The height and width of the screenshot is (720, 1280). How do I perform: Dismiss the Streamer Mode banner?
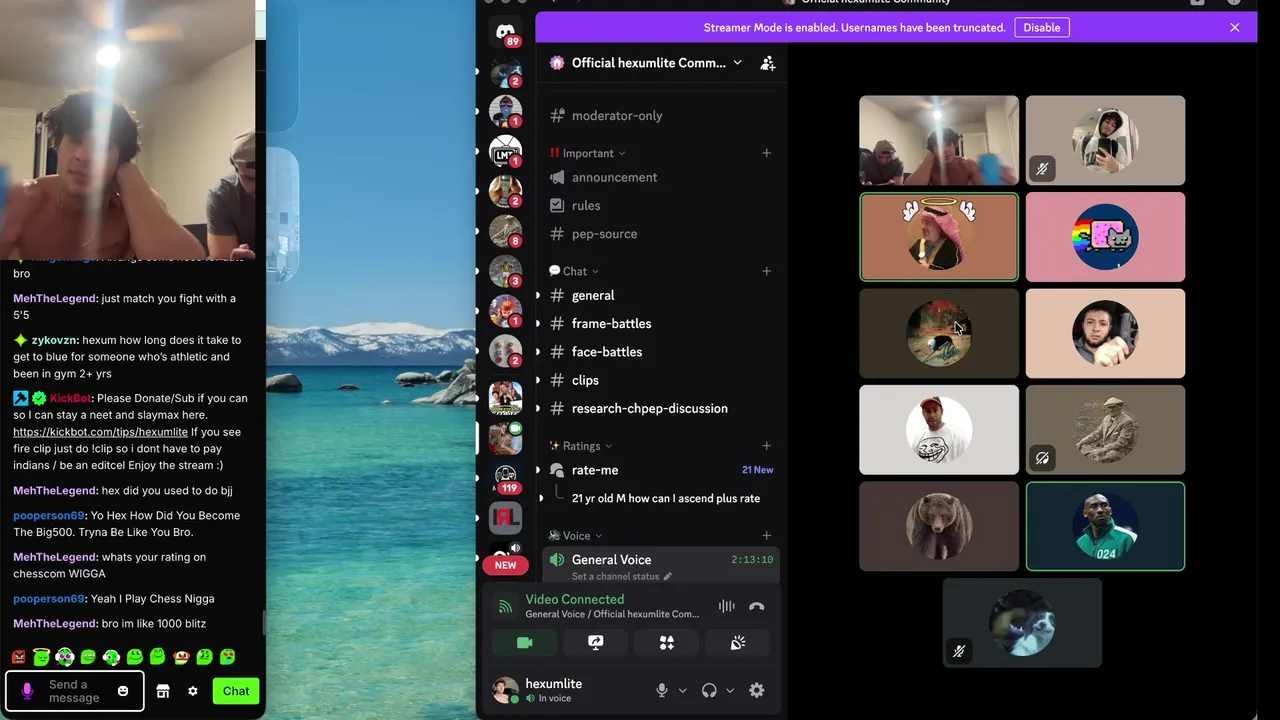tap(1235, 27)
